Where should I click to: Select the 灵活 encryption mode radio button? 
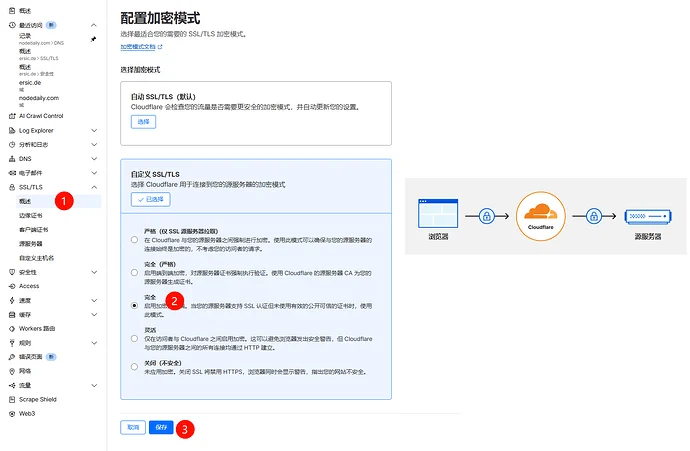(134, 335)
